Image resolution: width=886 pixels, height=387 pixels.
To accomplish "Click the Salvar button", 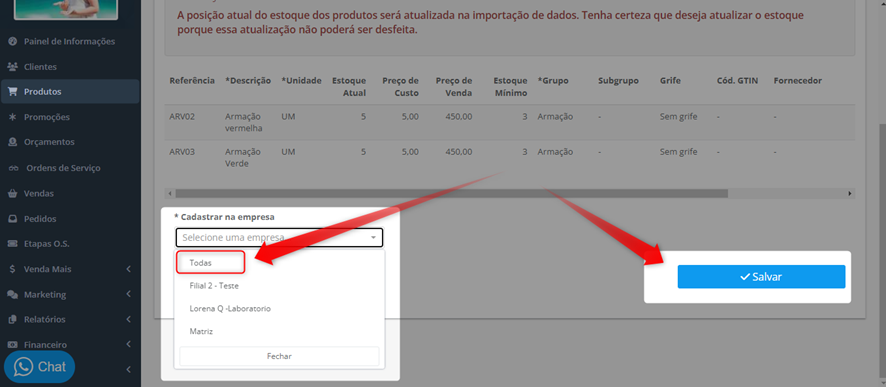I will [761, 277].
